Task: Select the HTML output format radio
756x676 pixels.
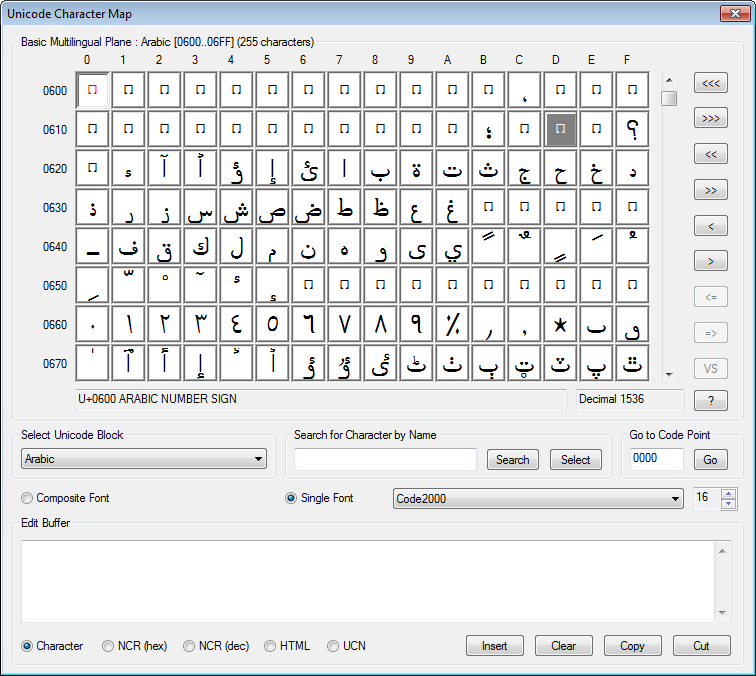Action: click(x=270, y=646)
